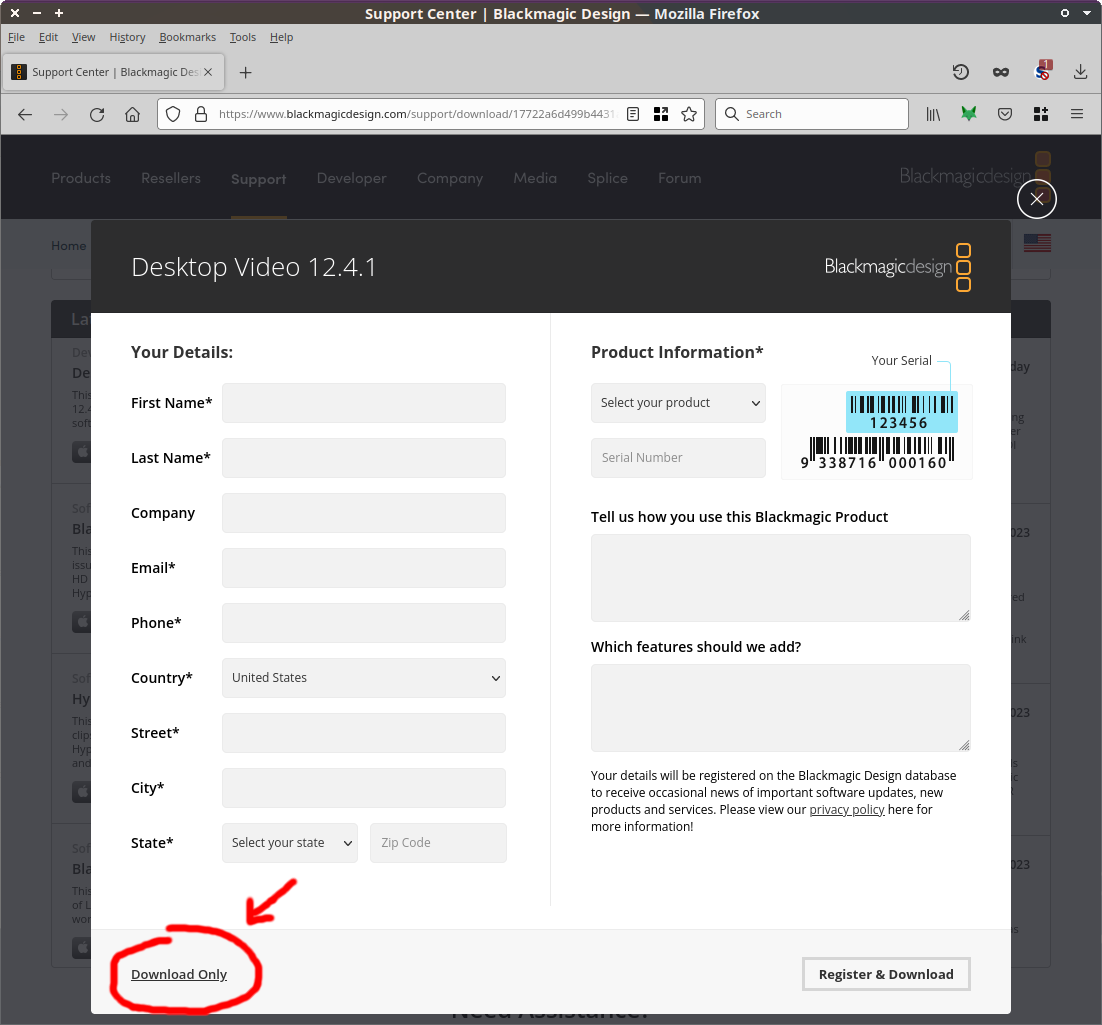Viewport: 1102px width, 1025px height.
Task: Open a new browser tab
Action: 245,72
